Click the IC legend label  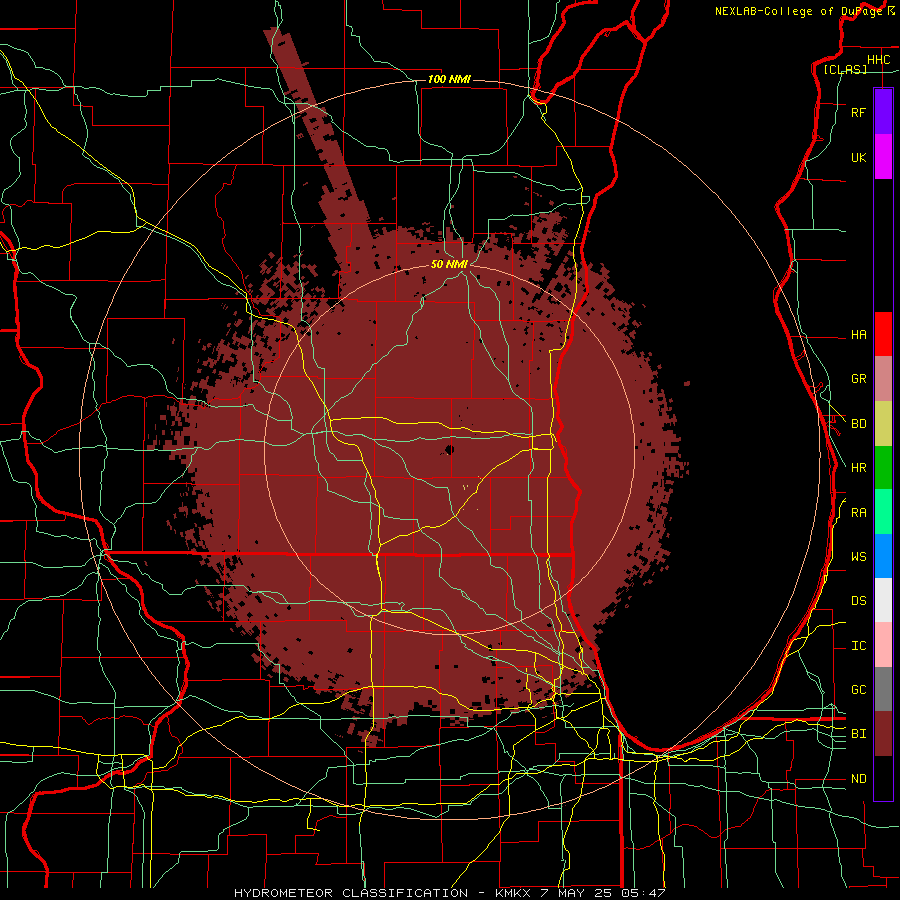click(858, 646)
